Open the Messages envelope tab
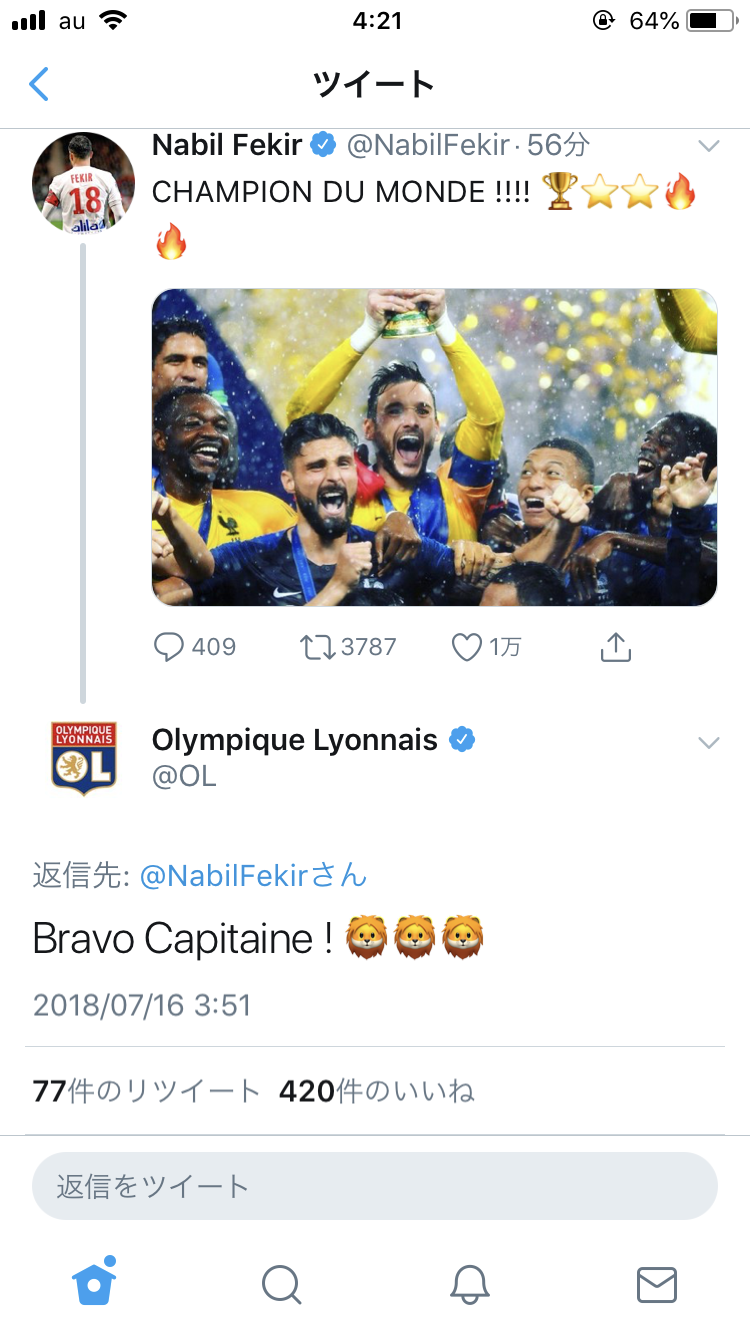The width and height of the screenshot is (750, 1334). [656, 1284]
